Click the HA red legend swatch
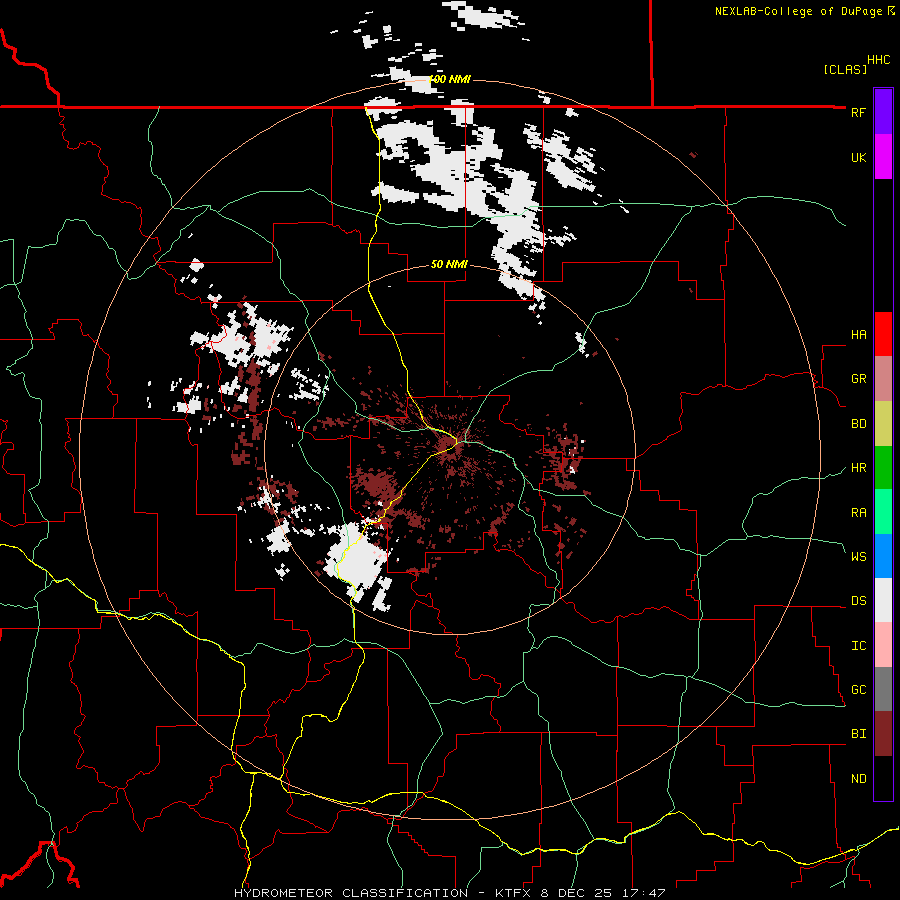The image size is (900, 900). click(883, 334)
